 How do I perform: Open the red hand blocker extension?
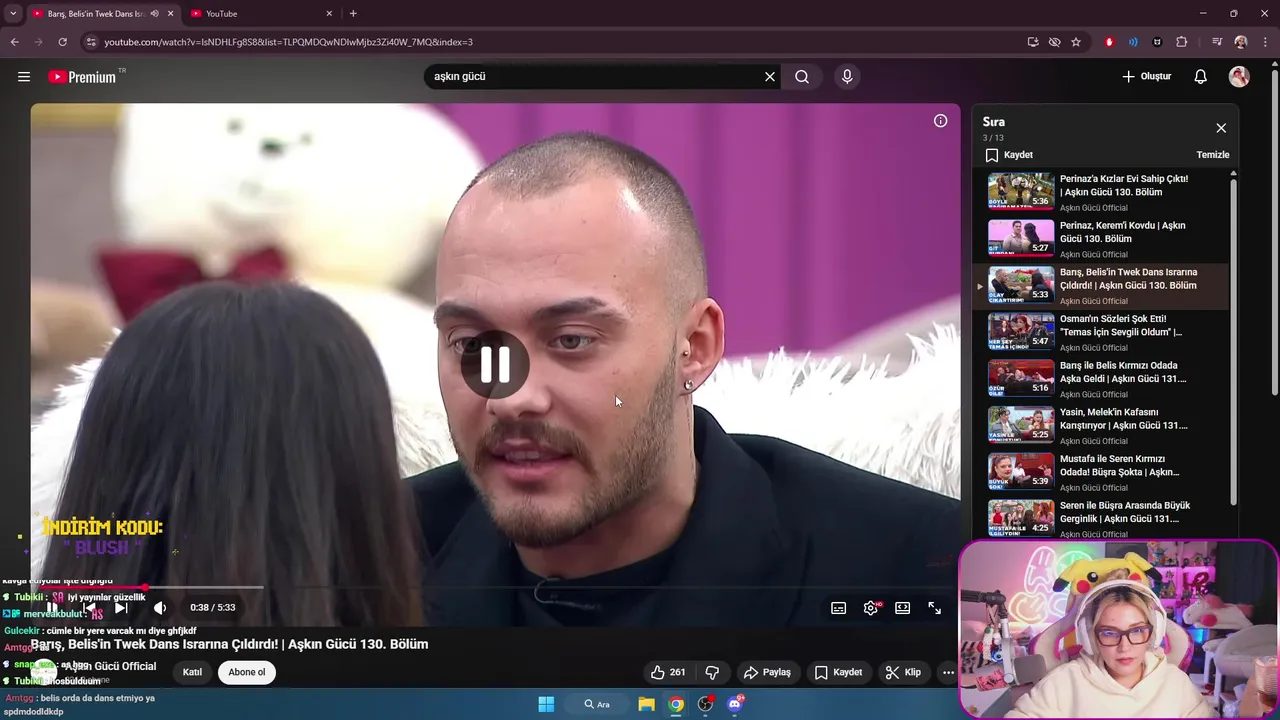pos(1109,42)
